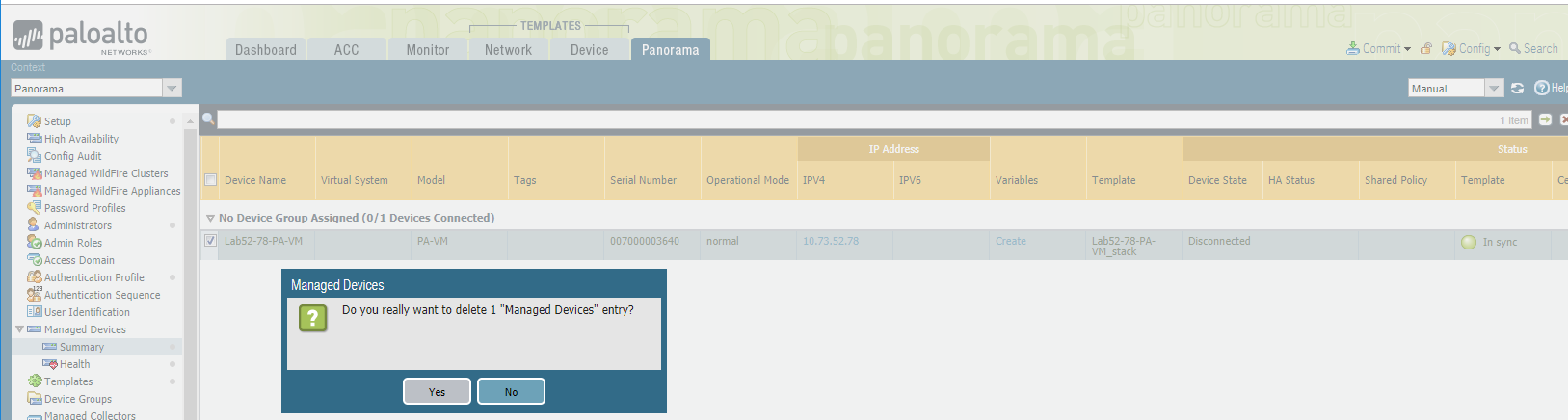Screen dimensions: 1568x420
Task: Open Device Groups in the sidebar
Action: 78,399
